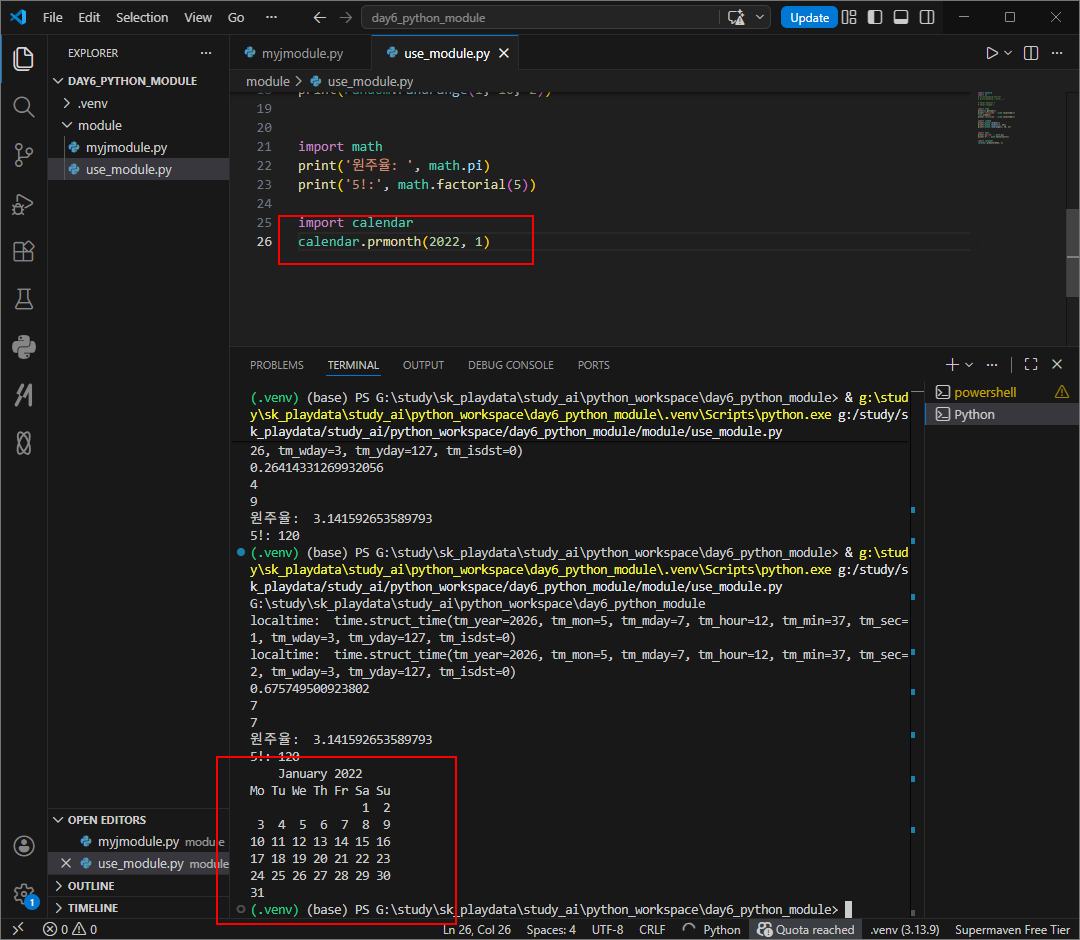The image size is (1080, 940).
Task: Open the Search view icon
Action: click(x=23, y=107)
